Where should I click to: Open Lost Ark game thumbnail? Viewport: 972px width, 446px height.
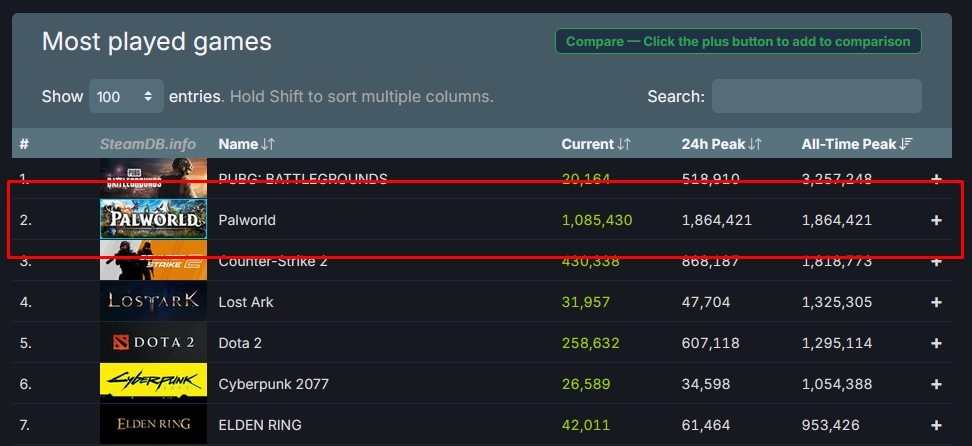click(153, 301)
